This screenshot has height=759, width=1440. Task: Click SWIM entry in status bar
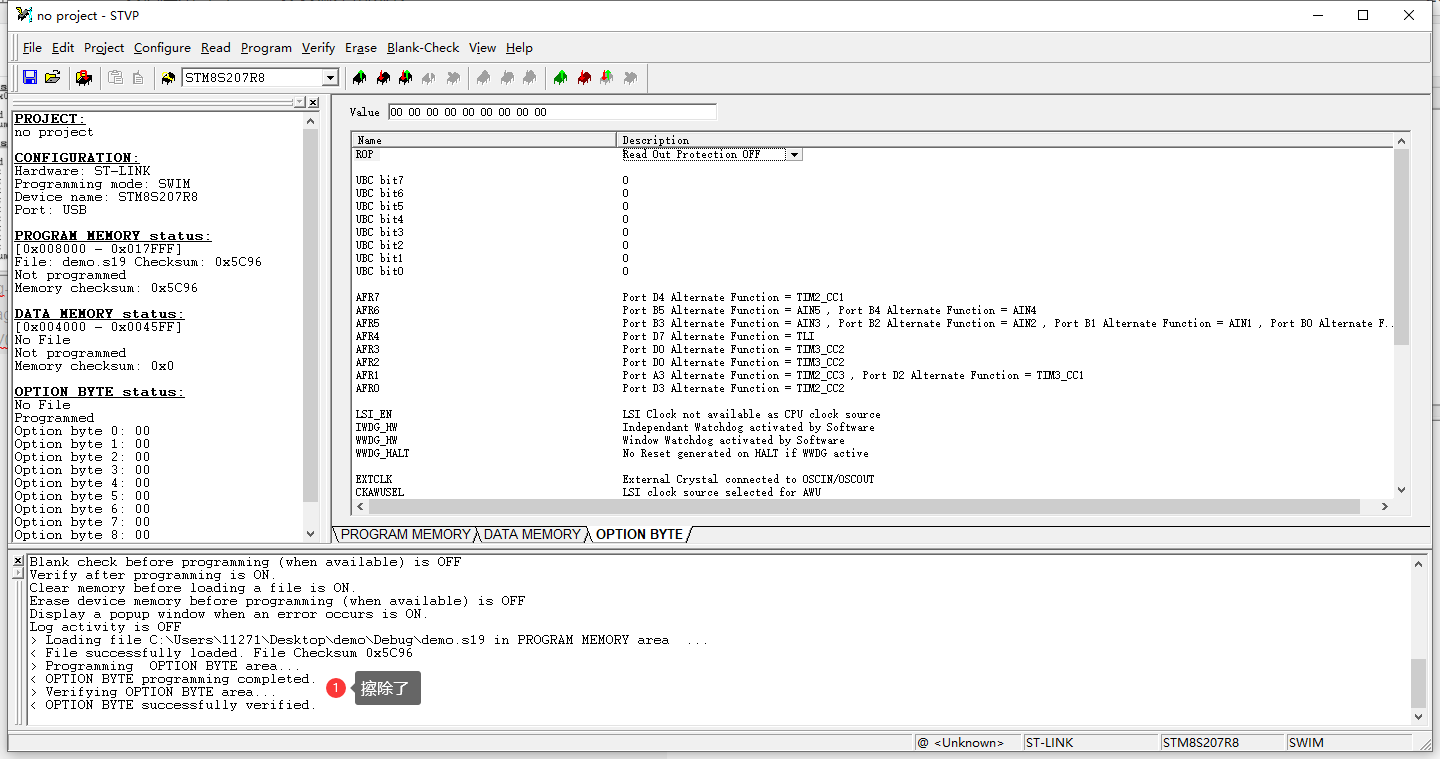click(x=1347, y=743)
